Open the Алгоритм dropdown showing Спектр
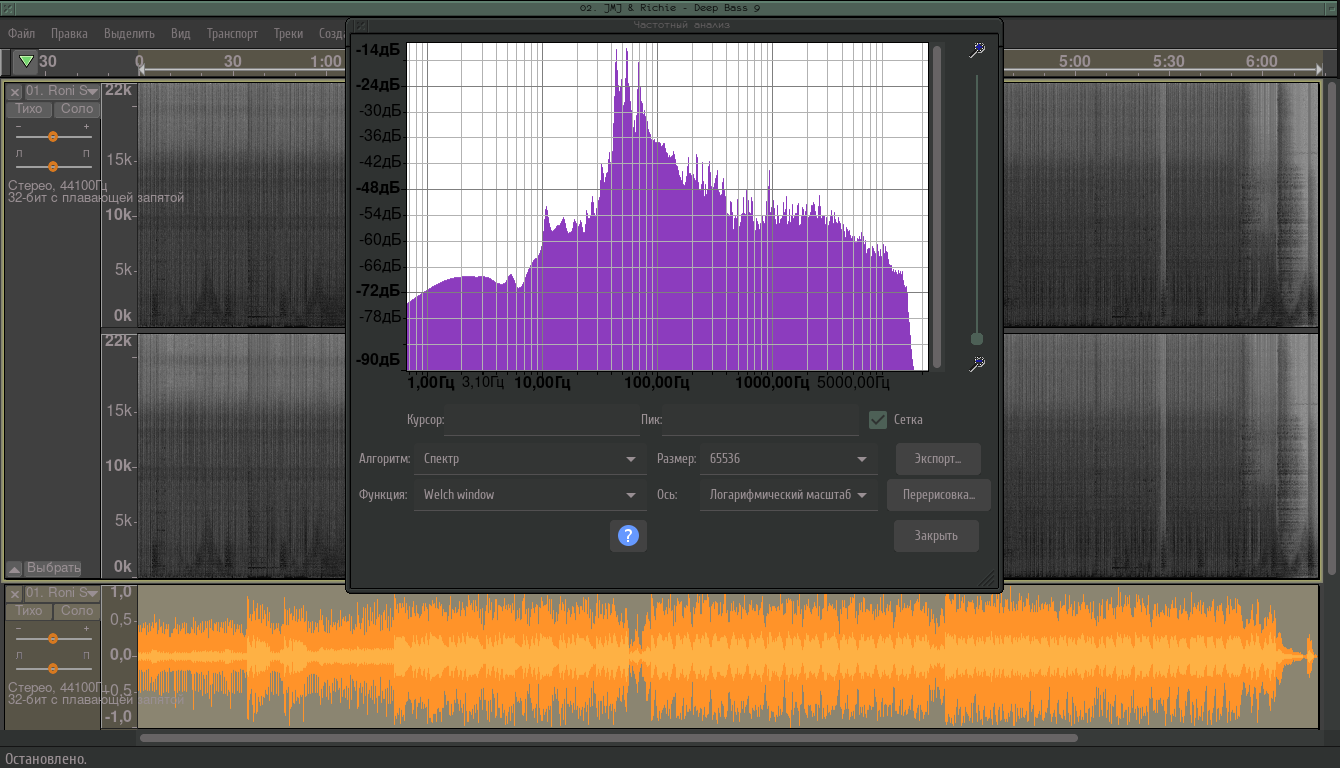This screenshot has height=768, width=1340. (x=530, y=459)
